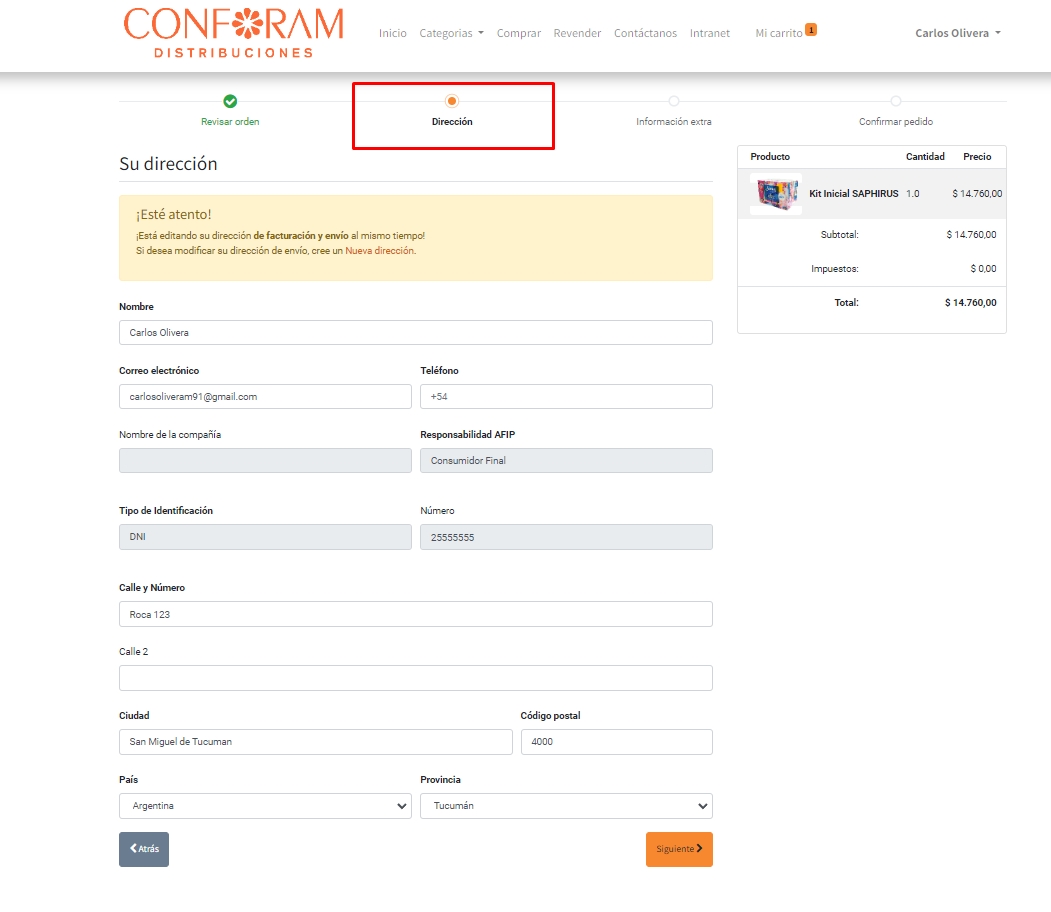1051x912 pixels.
Task: Click the Conforam Distribuciones logo
Action: click(x=233, y=33)
